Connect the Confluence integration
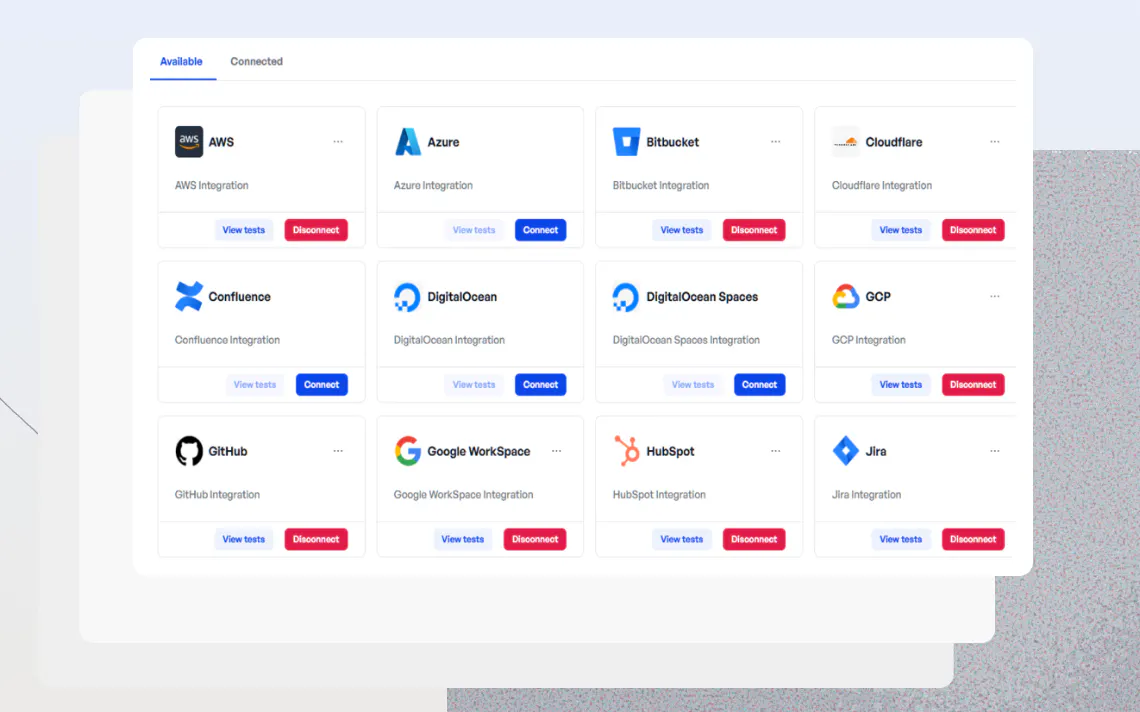1140x712 pixels. point(321,385)
